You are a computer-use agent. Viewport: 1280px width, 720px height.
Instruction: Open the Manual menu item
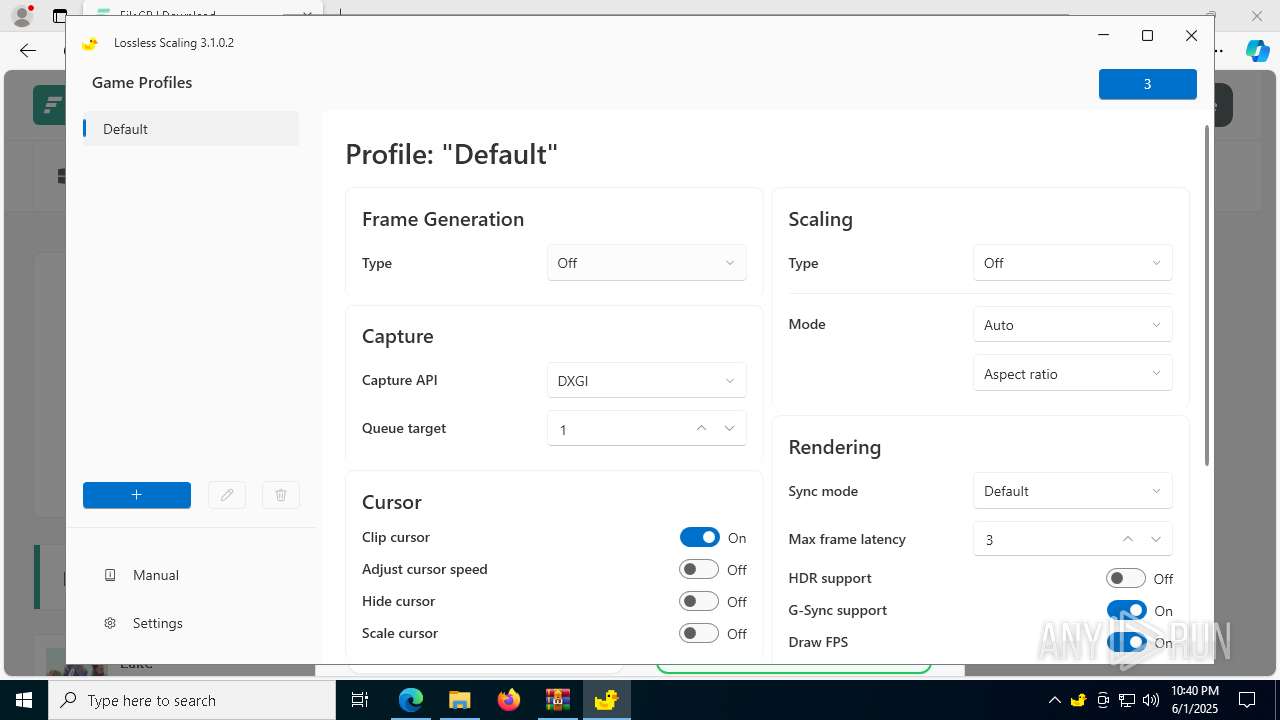tap(191, 575)
